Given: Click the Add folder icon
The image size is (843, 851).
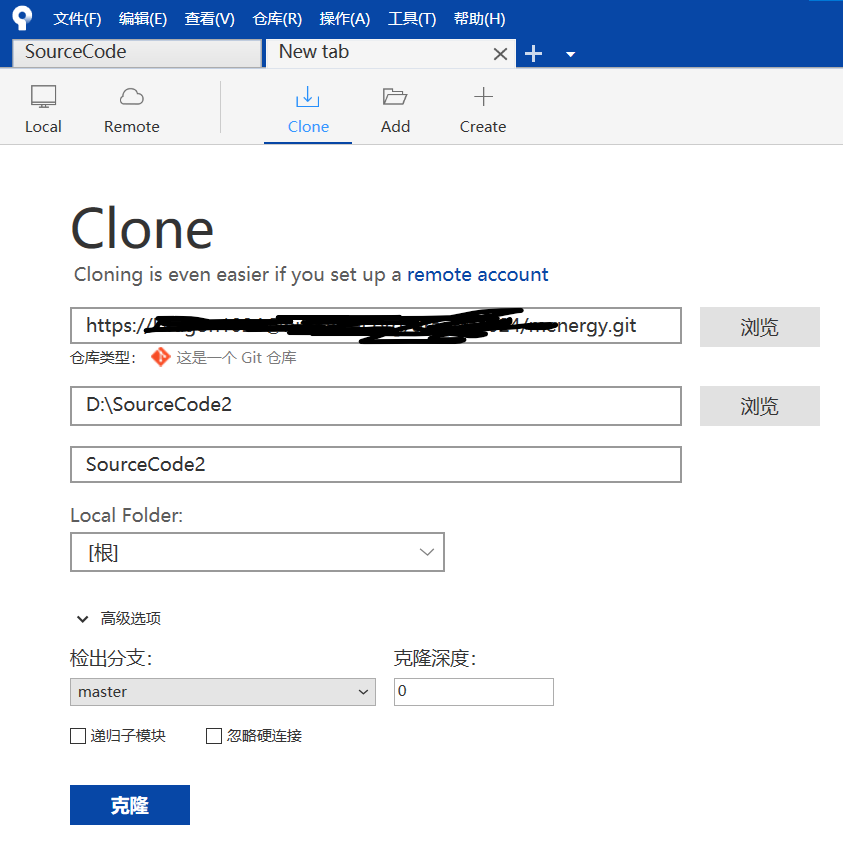Looking at the screenshot, I should click(395, 97).
